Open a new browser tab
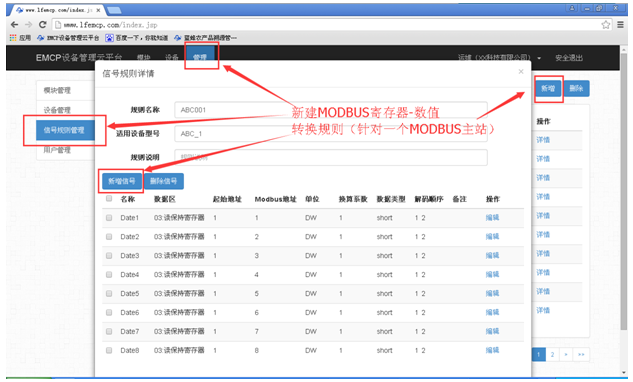 point(114,10)
